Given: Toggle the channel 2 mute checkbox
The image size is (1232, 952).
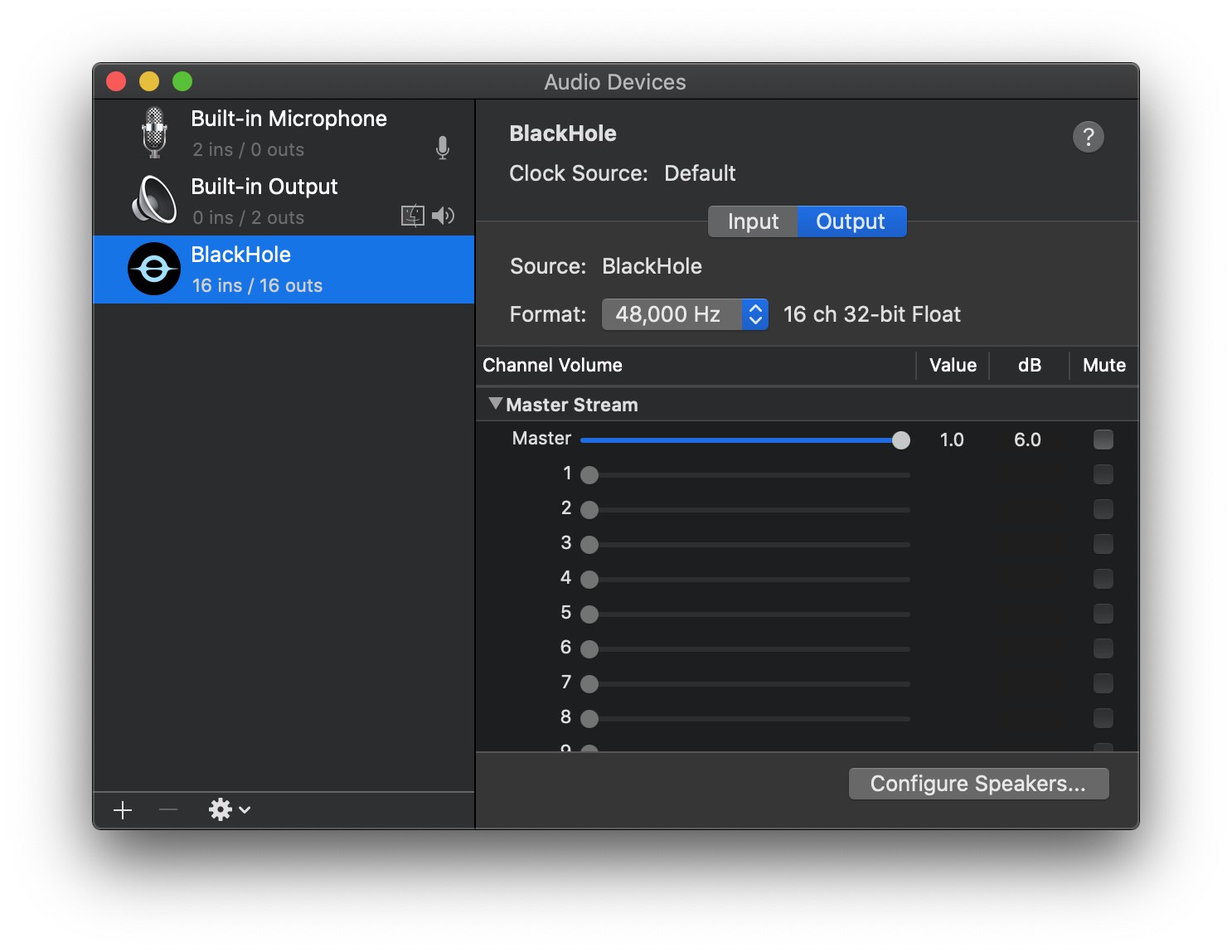Looking at the screenshot, I should [x=1103, y=509].
